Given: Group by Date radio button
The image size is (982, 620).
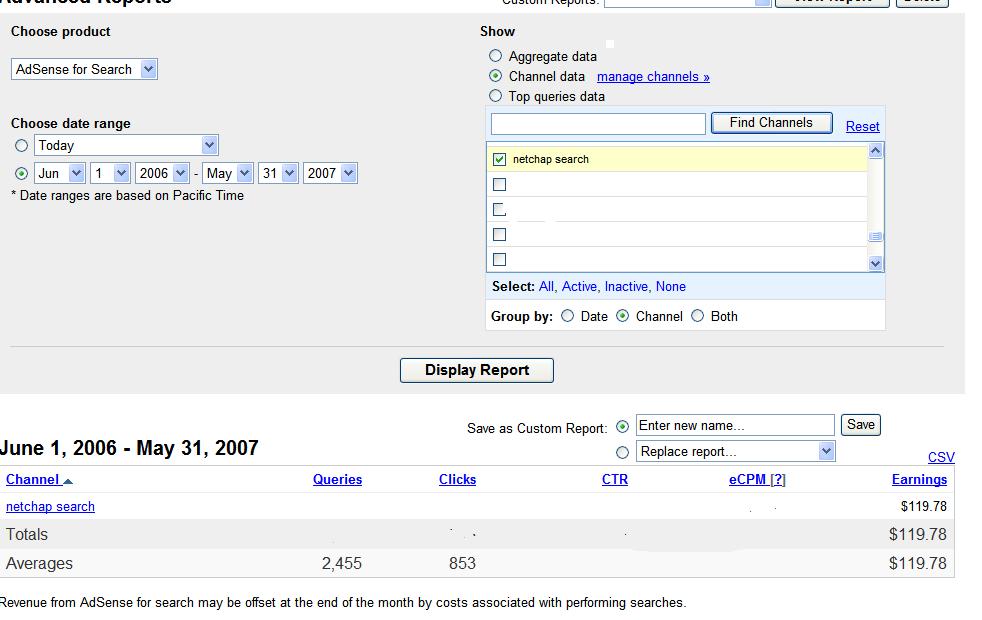Looking at the screenshot, I should tap(567, 316).
